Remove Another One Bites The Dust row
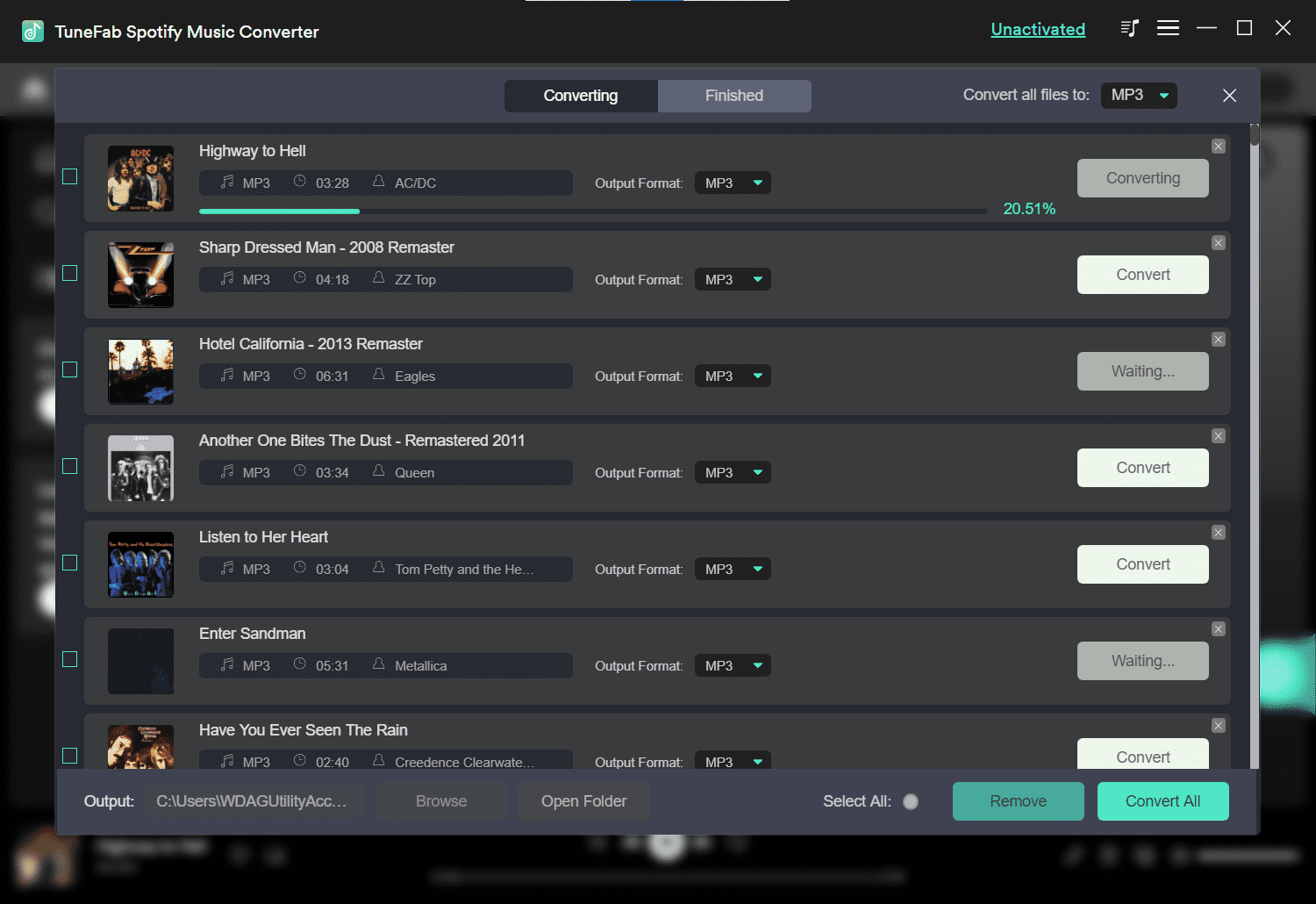The height and width of the screenshot is (904, 1316). point(1219,436)
